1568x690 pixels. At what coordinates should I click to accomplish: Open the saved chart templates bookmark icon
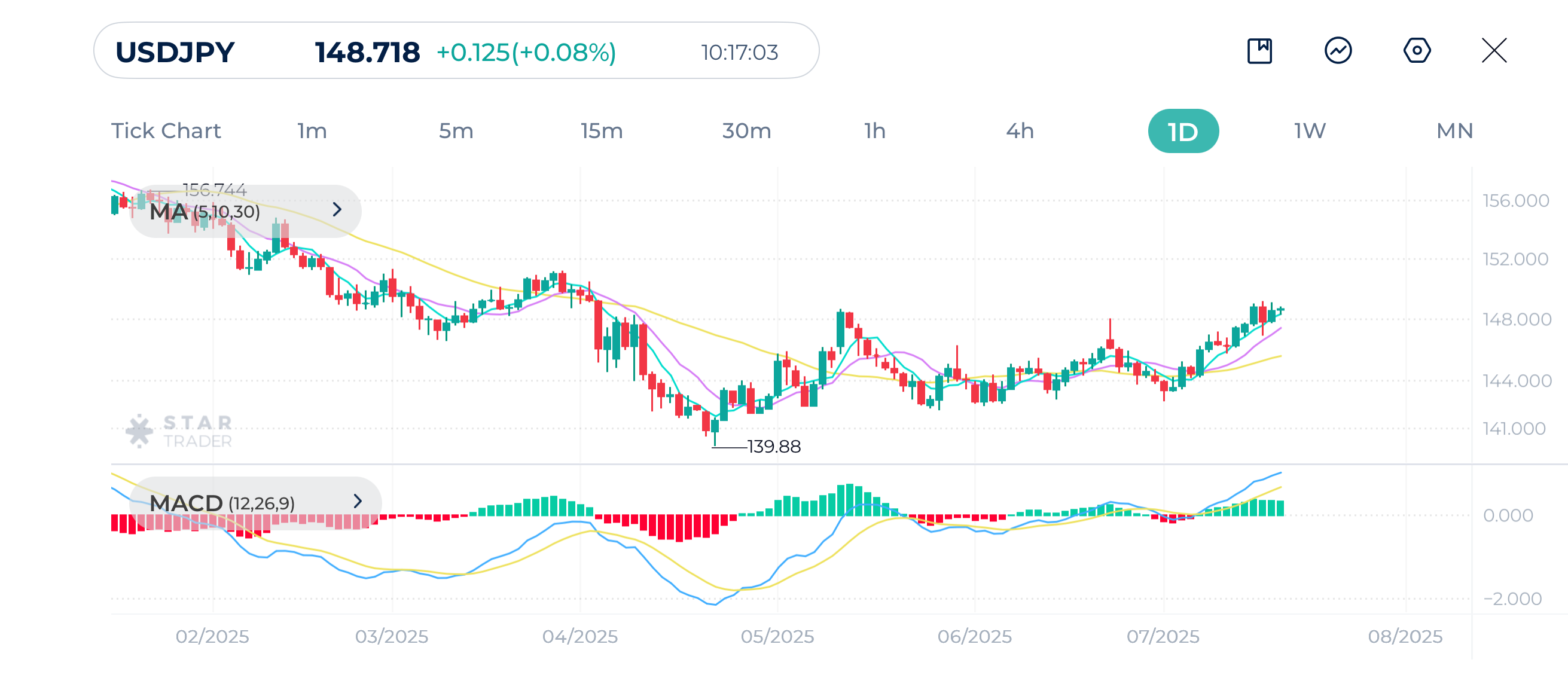click(x=1258, y=53)
